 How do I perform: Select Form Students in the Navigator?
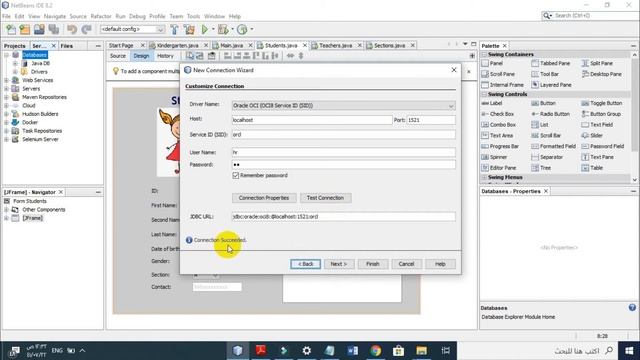tap(30, 201)
